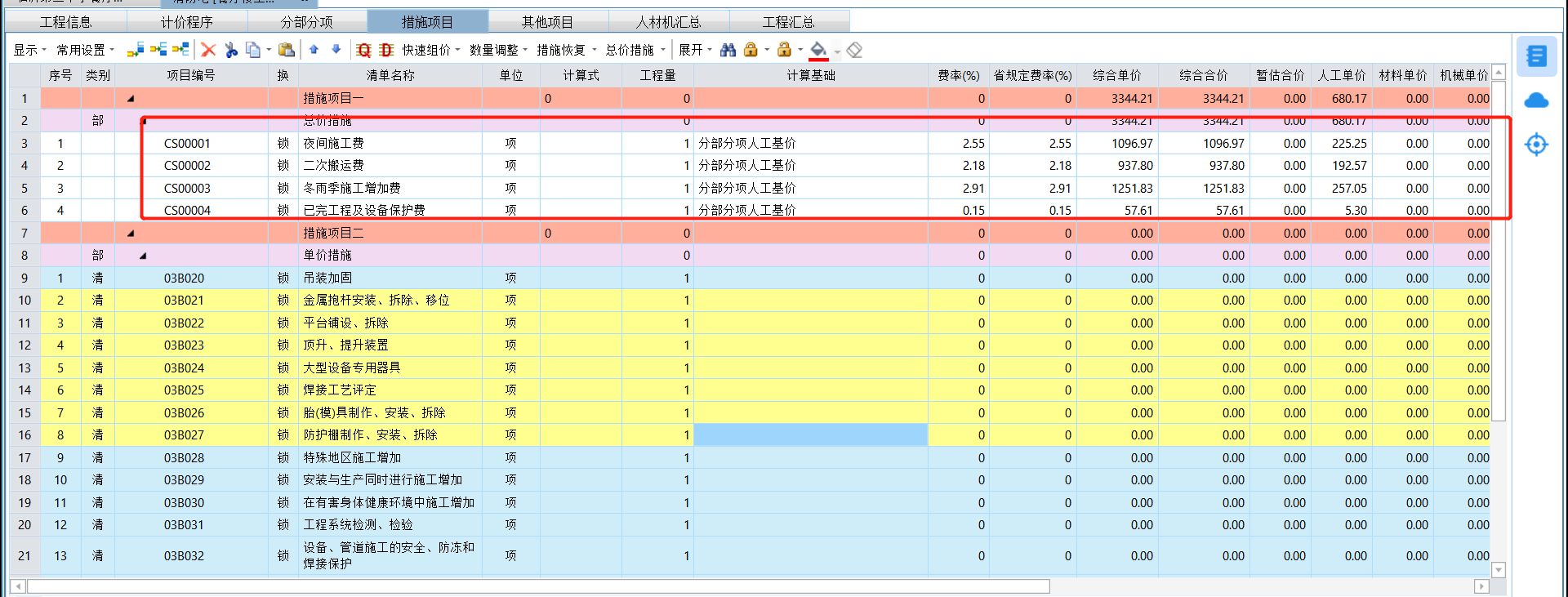Switch to the 人材机汇总 tab

[x=669, y=22]
